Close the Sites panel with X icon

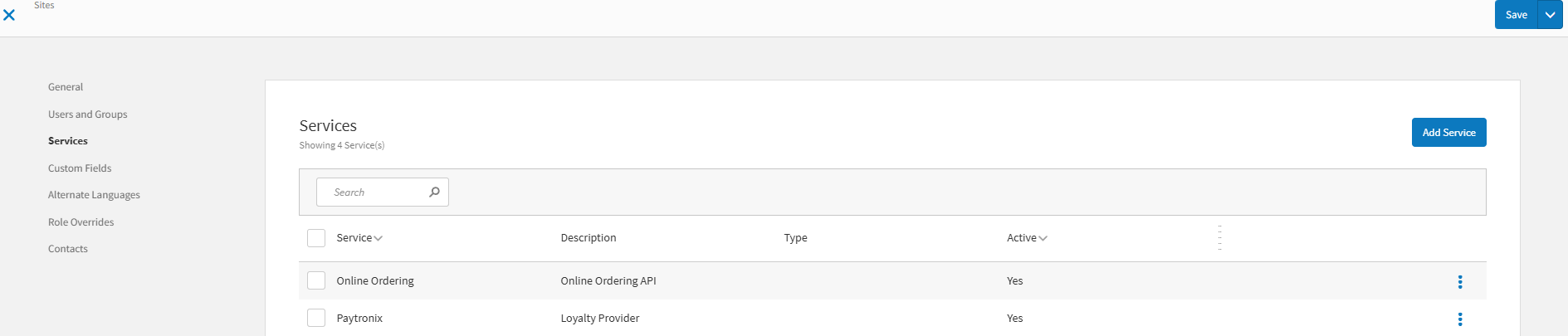(x=9, y=15)
